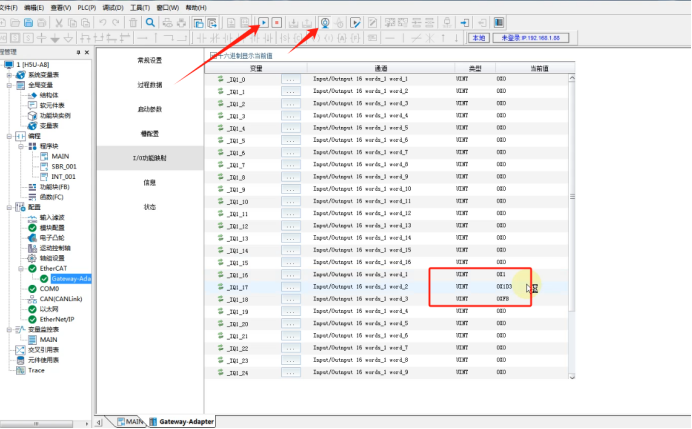This screenshot has height=429, width=692.
Task: Start the PLC with the Run button
Action: point(263,23)
